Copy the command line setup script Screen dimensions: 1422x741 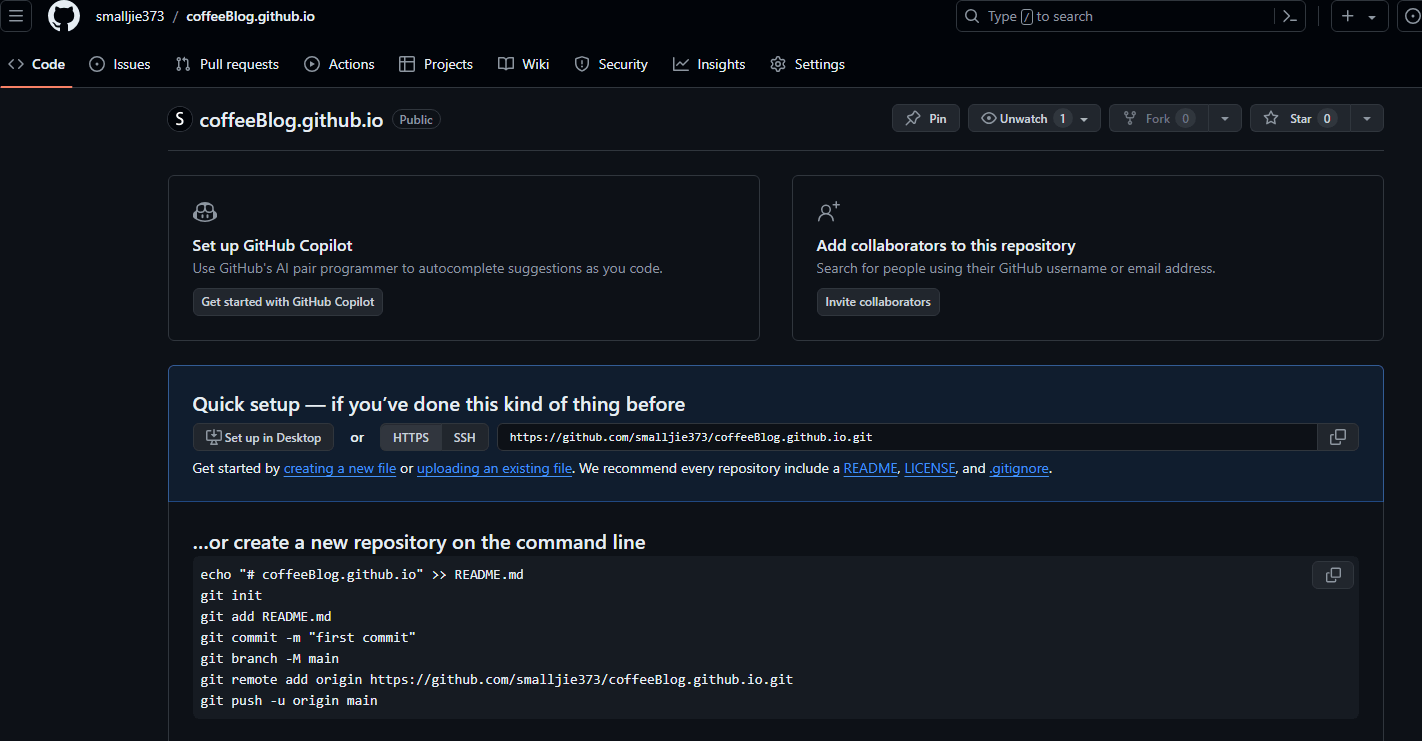1333,575
